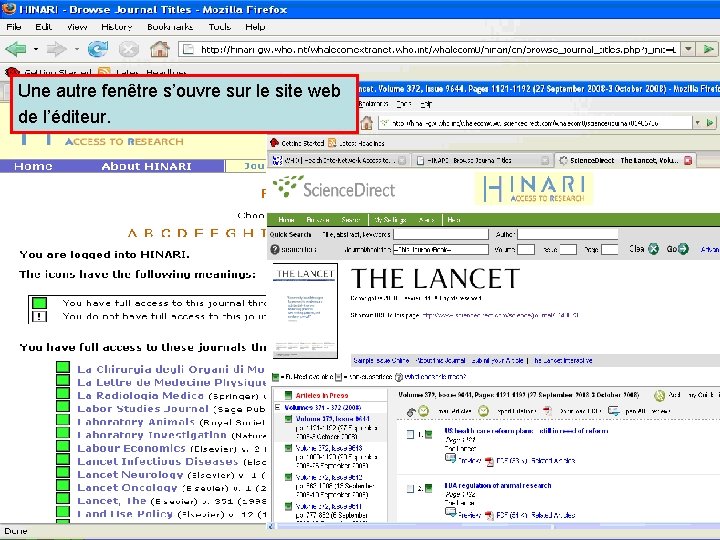Switch to the WHO HINARI Access tab
Viewport: 720px width, 540px height.
338,160
